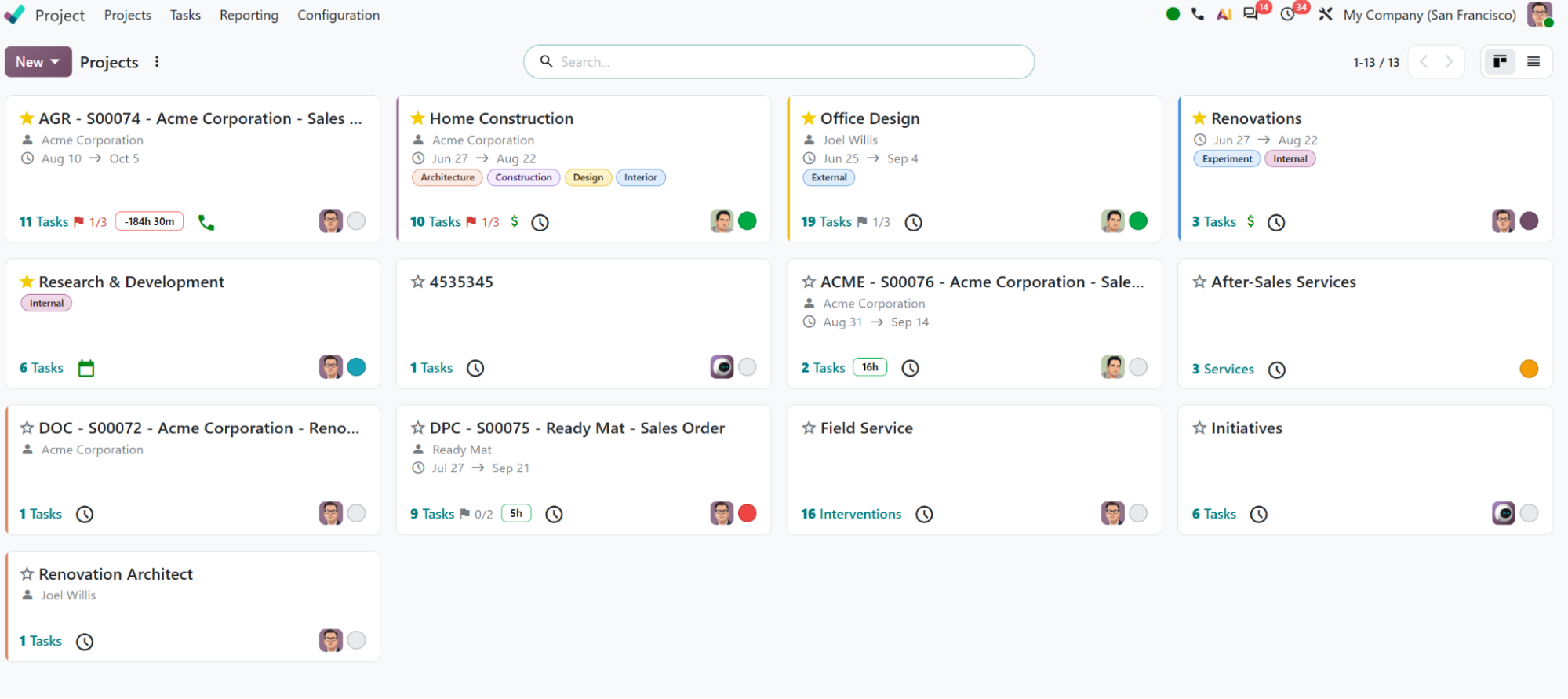Click External tag on Office Design
The width and height of the screenshot is (1568, 699).
[829, 177]
